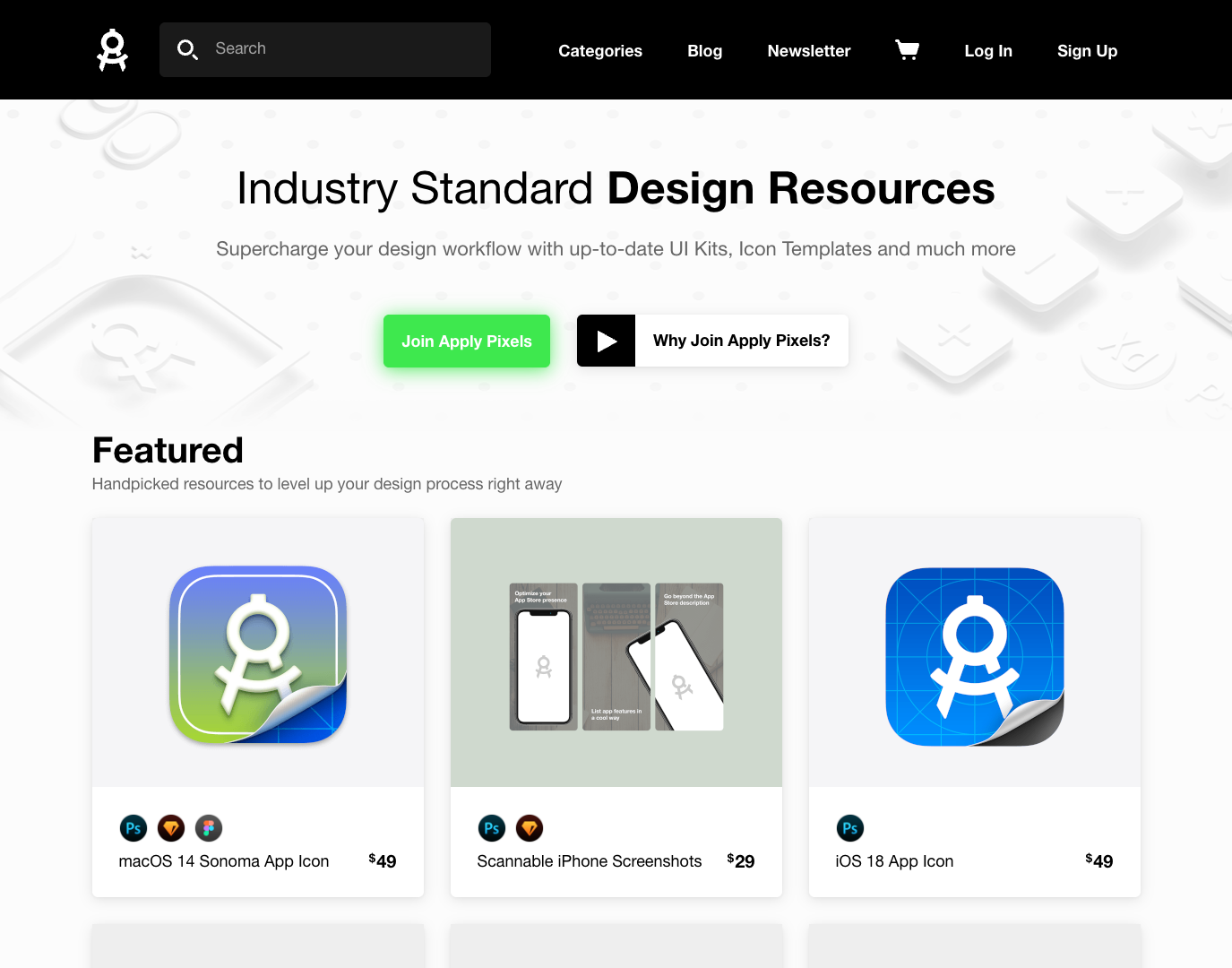This screenshot has height=968, width=1232.
Task: Select the iOS 18 App Icon product title
Action: point(894,861)
